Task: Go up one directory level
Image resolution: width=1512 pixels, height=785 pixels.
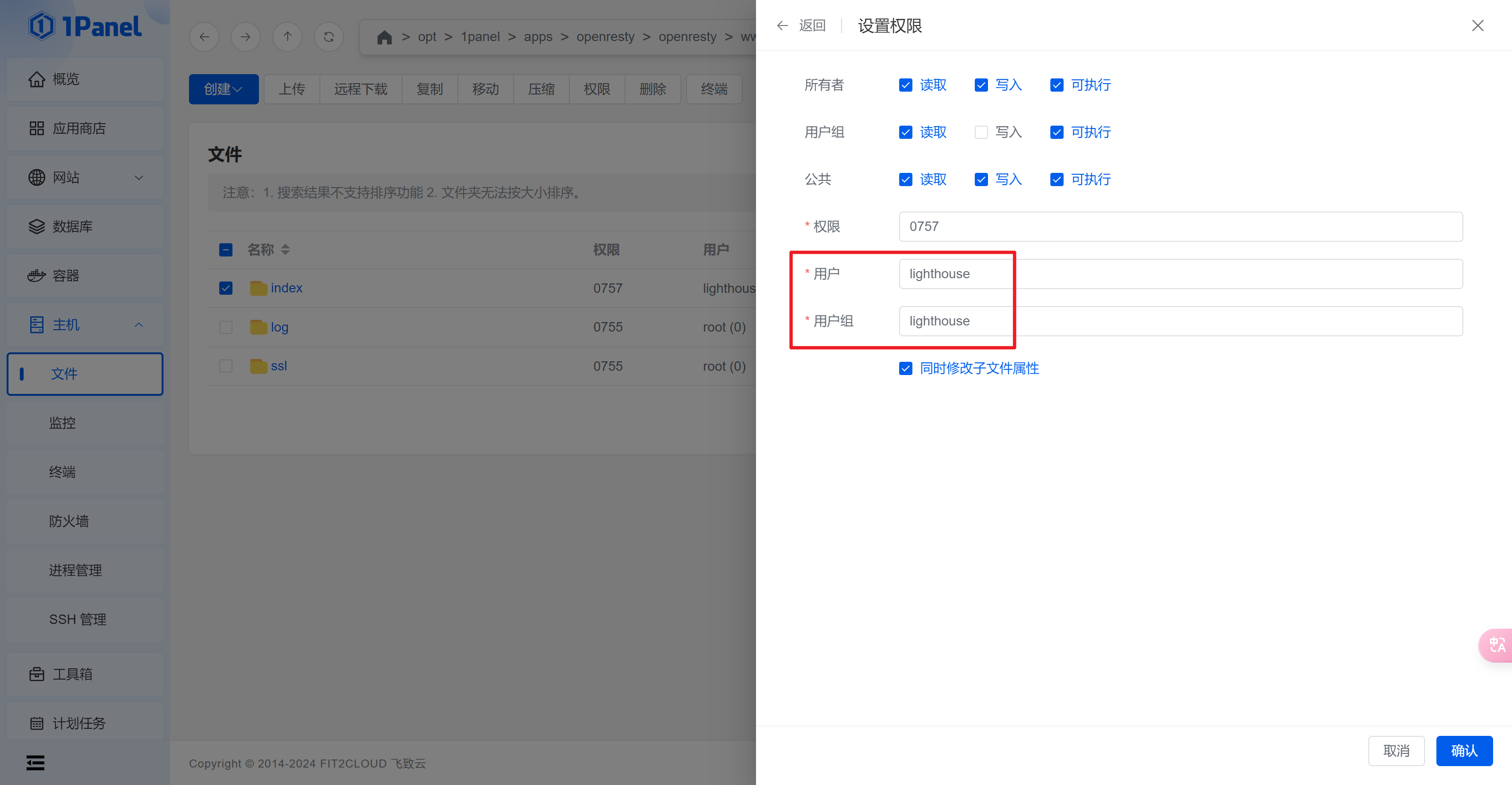Action: pyautogui.click(x=287, y=37)
